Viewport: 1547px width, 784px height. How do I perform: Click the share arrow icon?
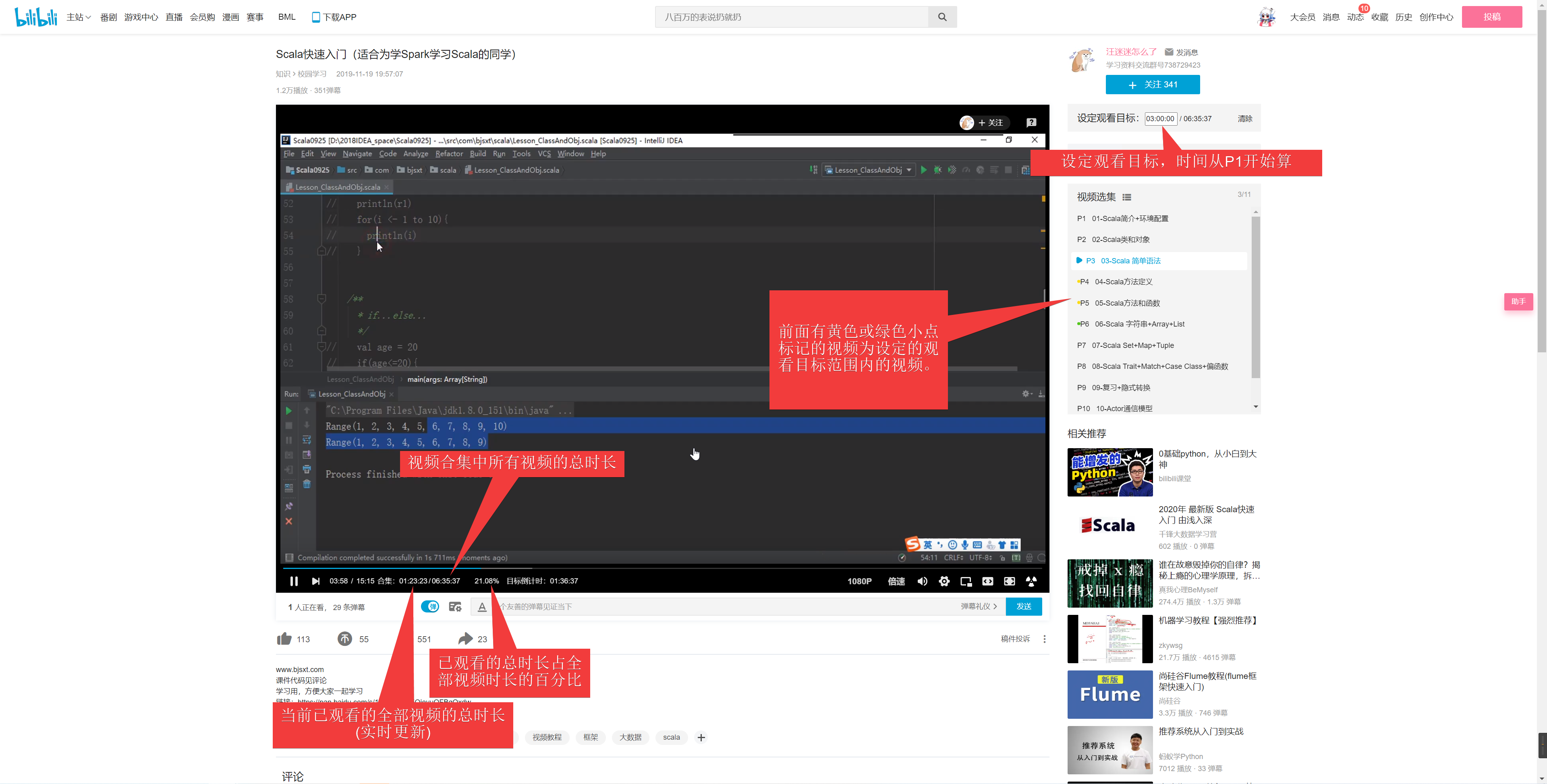[465, 639]
